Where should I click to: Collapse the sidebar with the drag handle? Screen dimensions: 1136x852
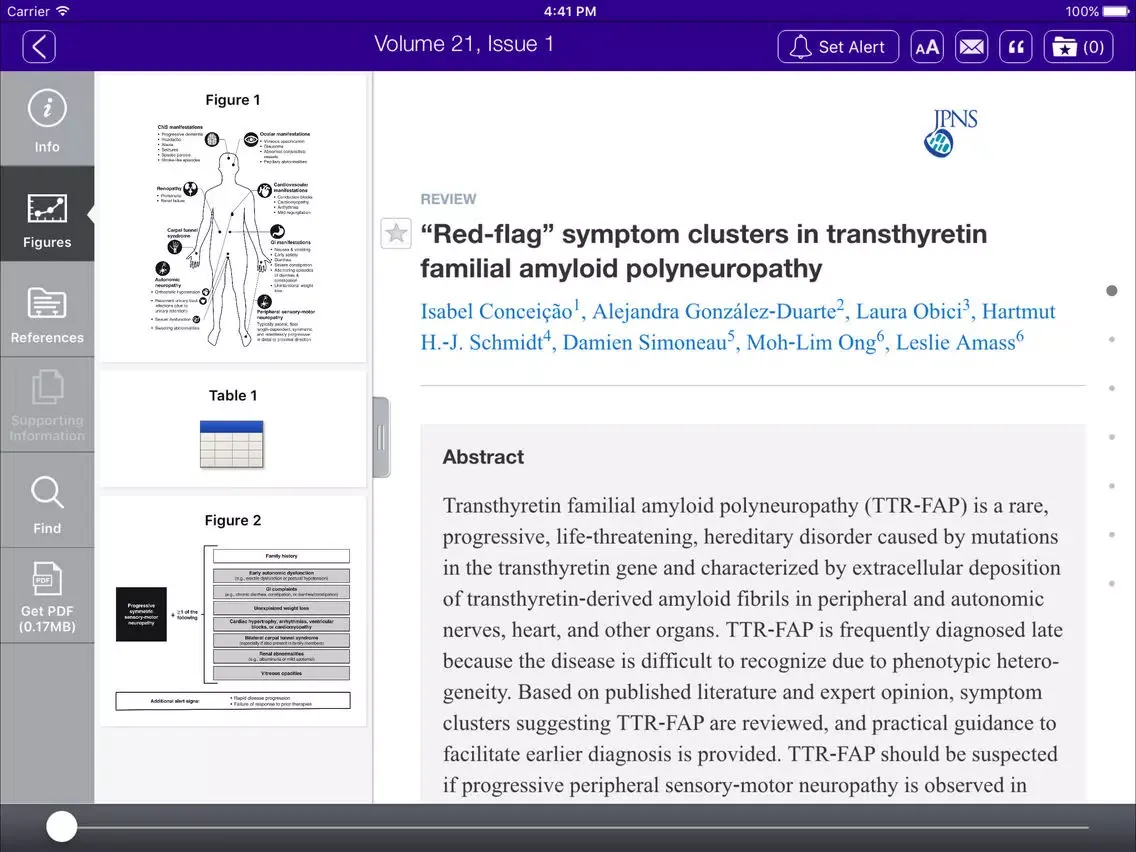point(380,437)
